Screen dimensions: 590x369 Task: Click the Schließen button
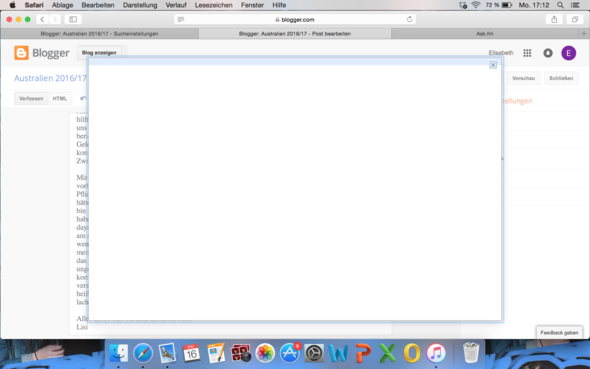561,78
